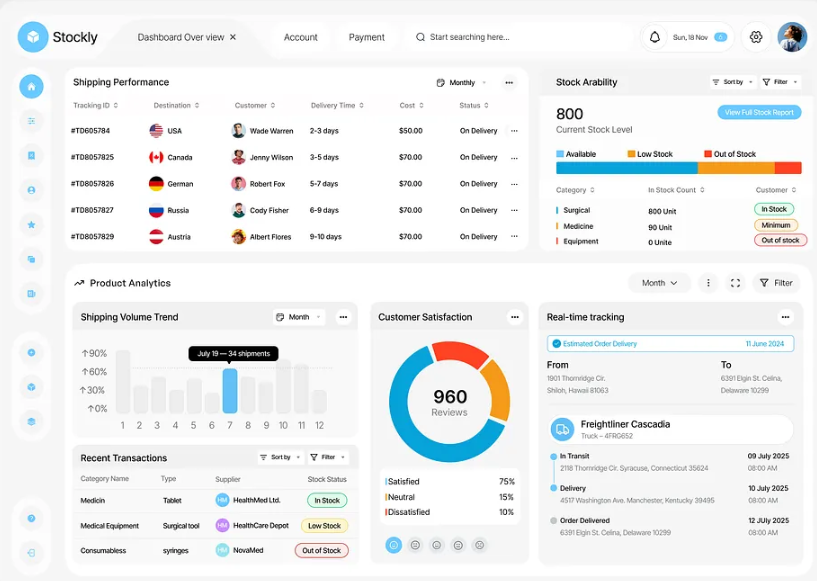
Task: Select the second emoji face rating
Action: (415, 545)
